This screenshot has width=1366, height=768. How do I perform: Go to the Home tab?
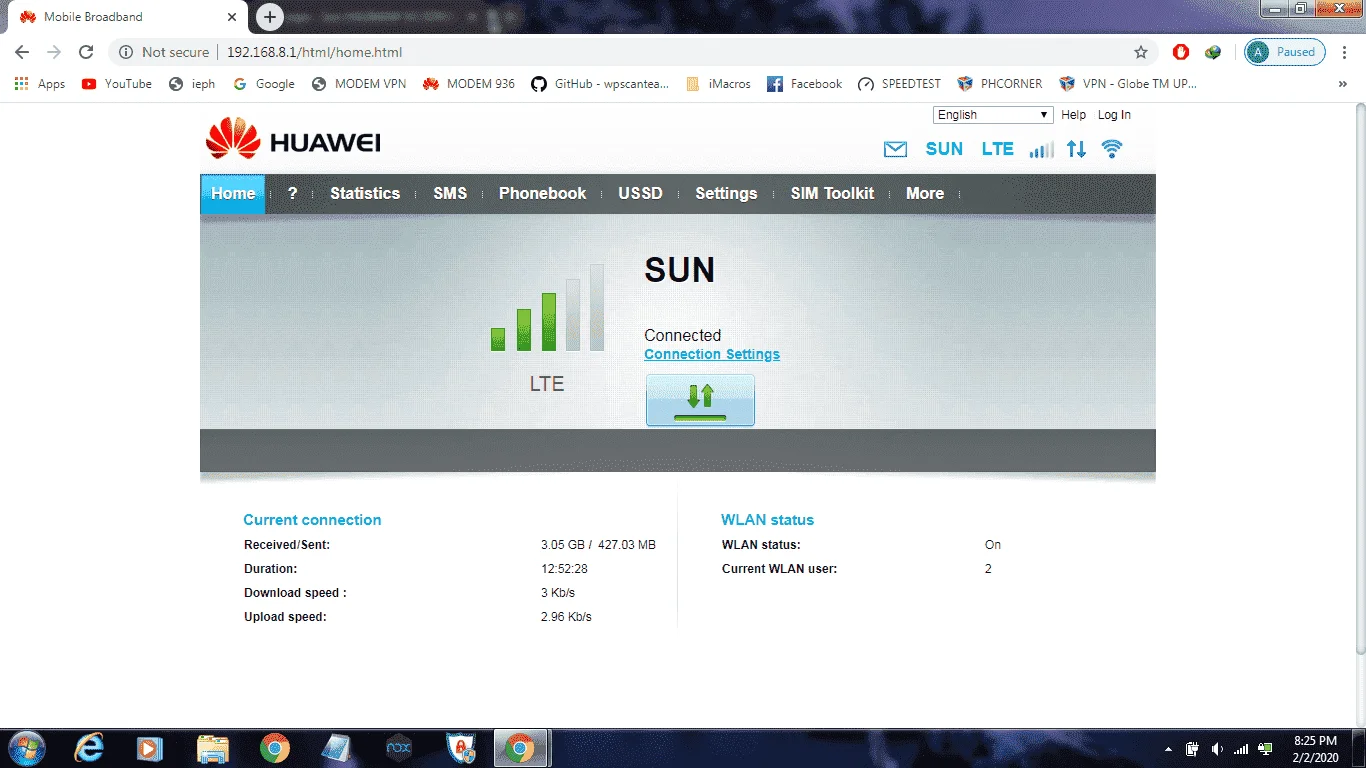click(233, 194)
